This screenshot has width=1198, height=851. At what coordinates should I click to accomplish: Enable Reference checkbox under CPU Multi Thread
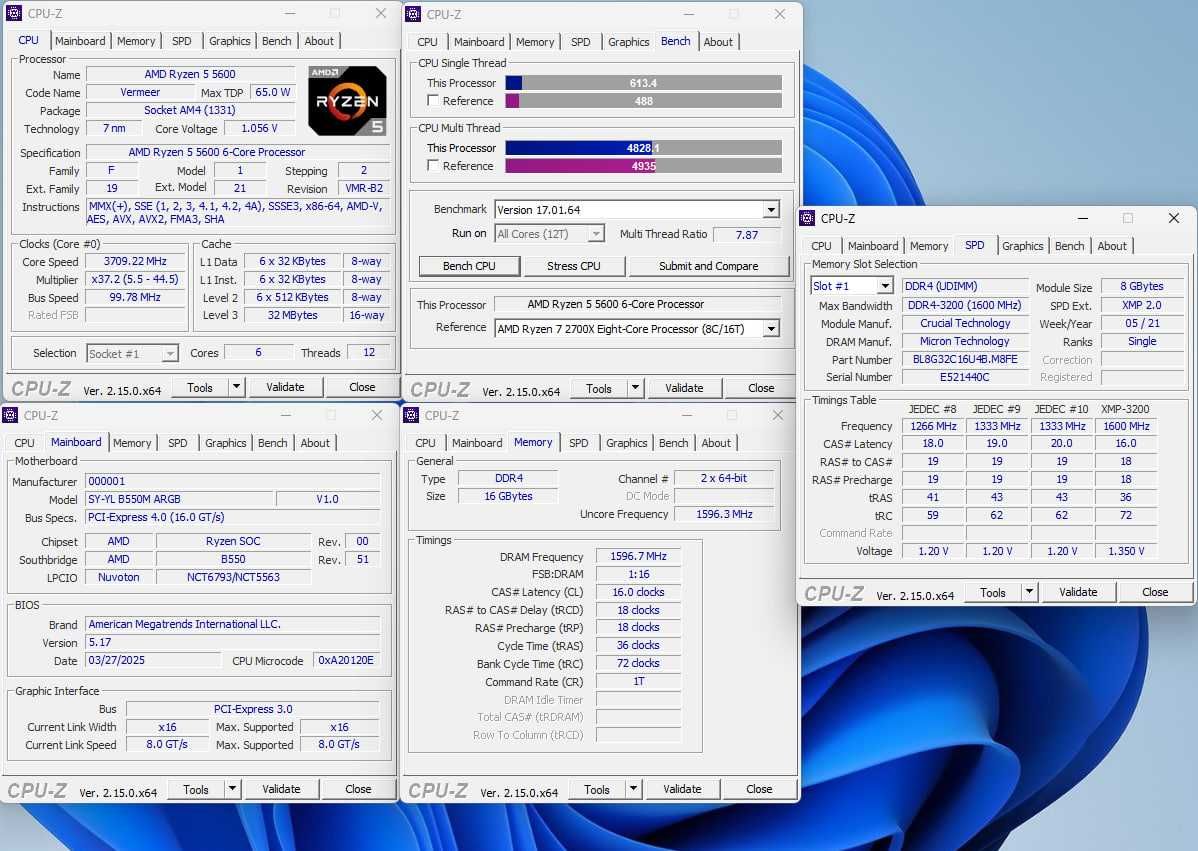(433, 165)
